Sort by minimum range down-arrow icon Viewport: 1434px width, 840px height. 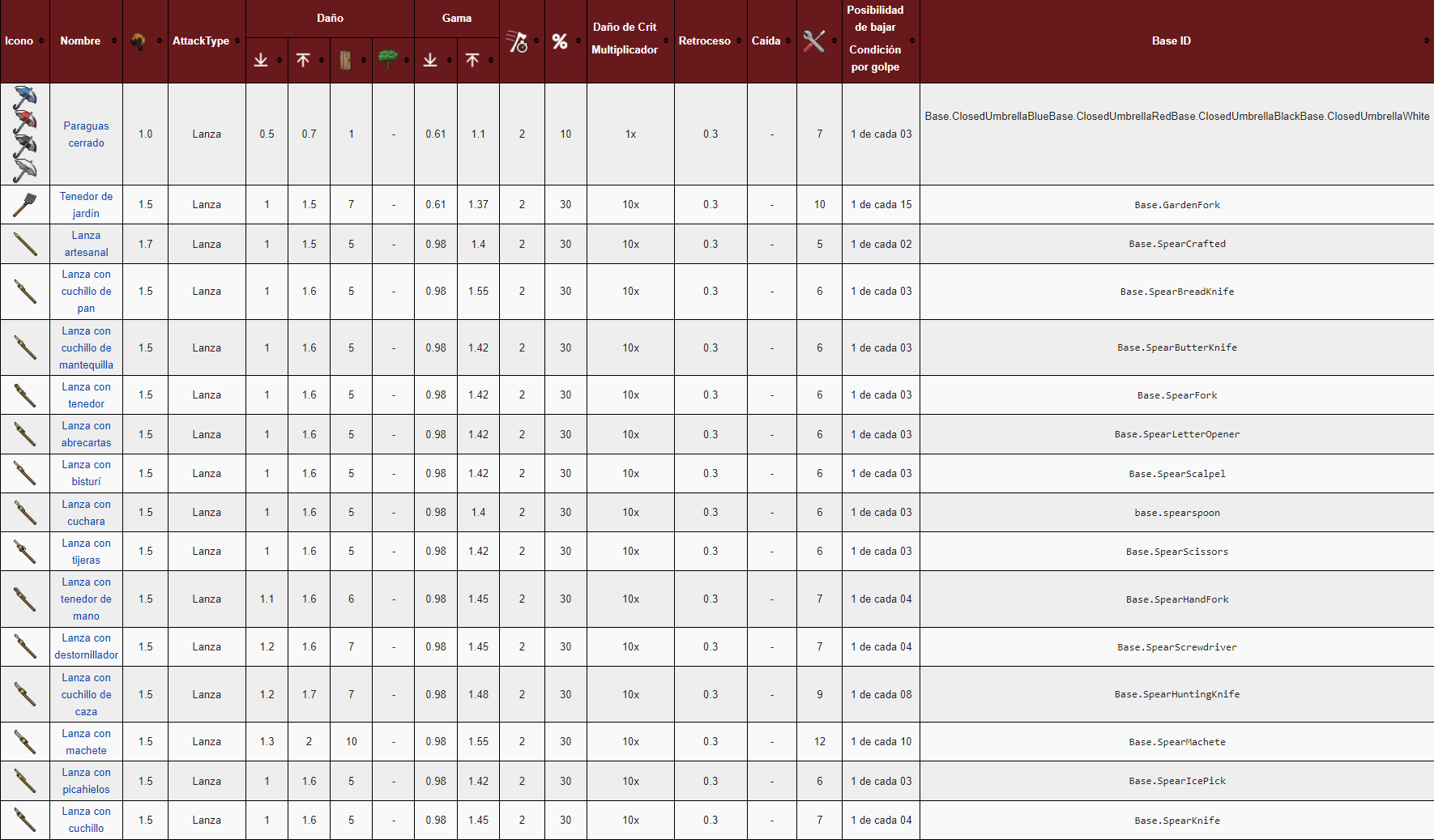pyautogui.click(x=430, y=60)
